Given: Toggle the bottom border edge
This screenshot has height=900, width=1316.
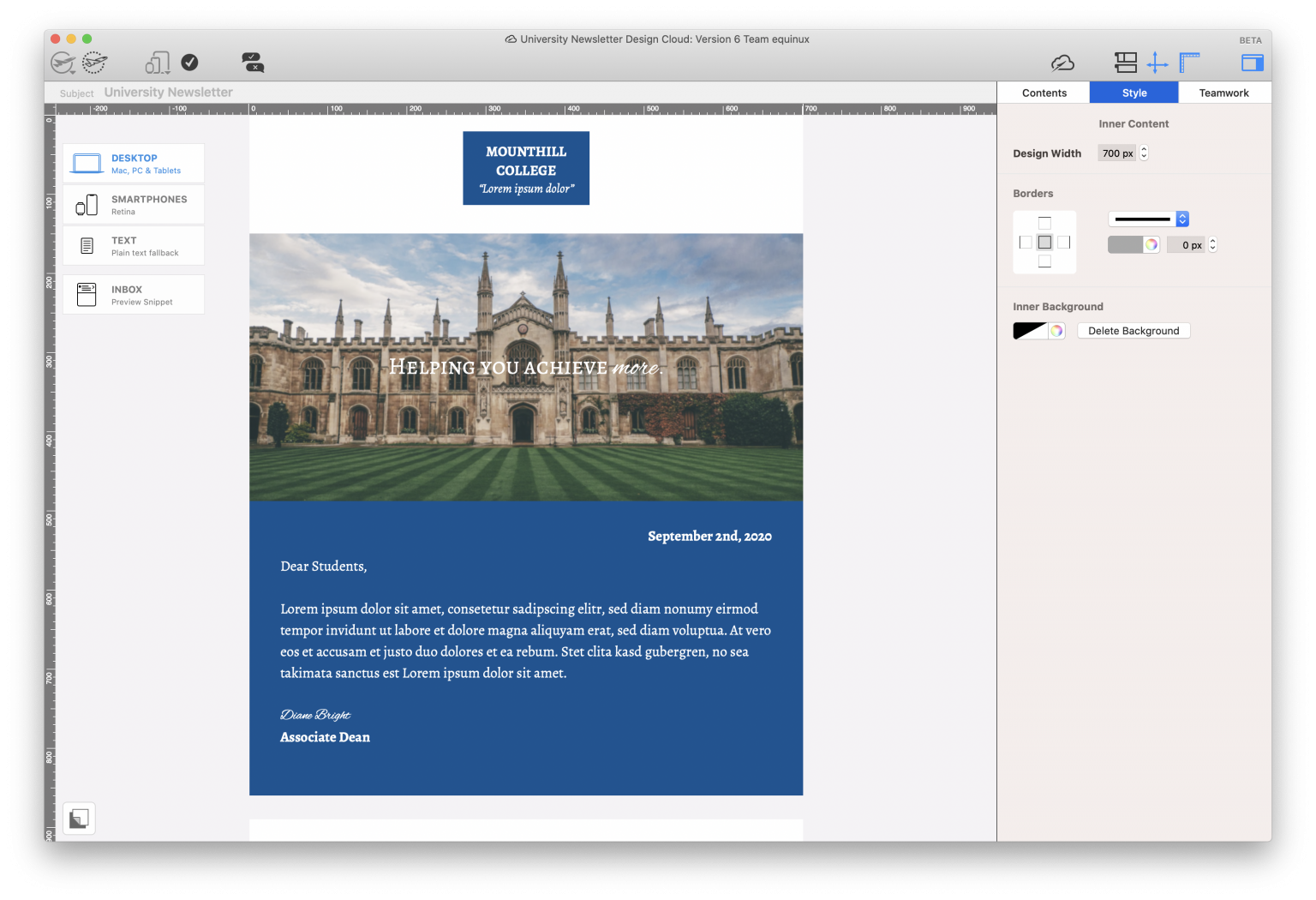Looking at the screenshot, I should pyautogui.click(x=1044, y=262).
